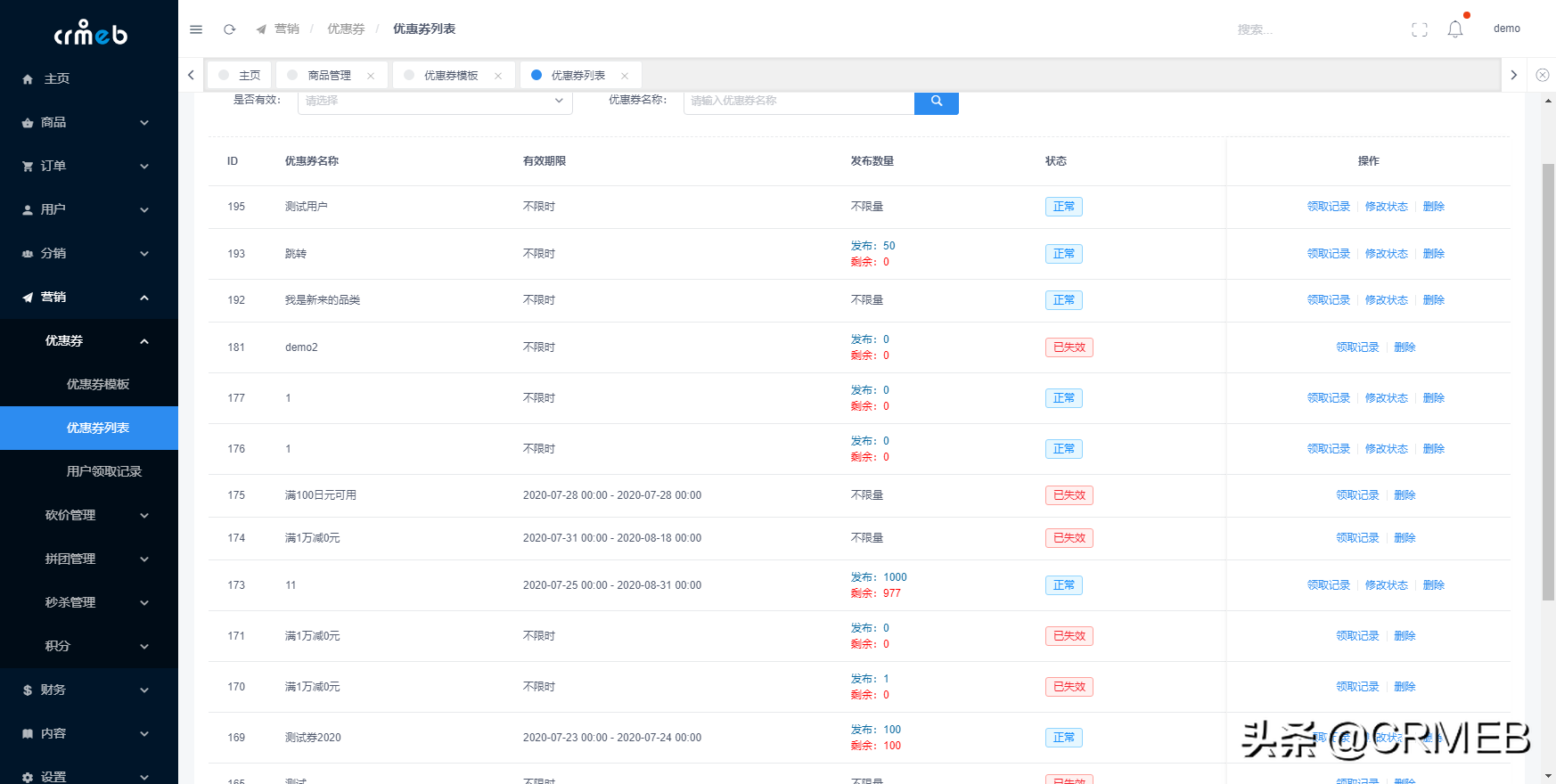
Task: Open 优惠券模板 in the sidebar
Action: [89, 384]
